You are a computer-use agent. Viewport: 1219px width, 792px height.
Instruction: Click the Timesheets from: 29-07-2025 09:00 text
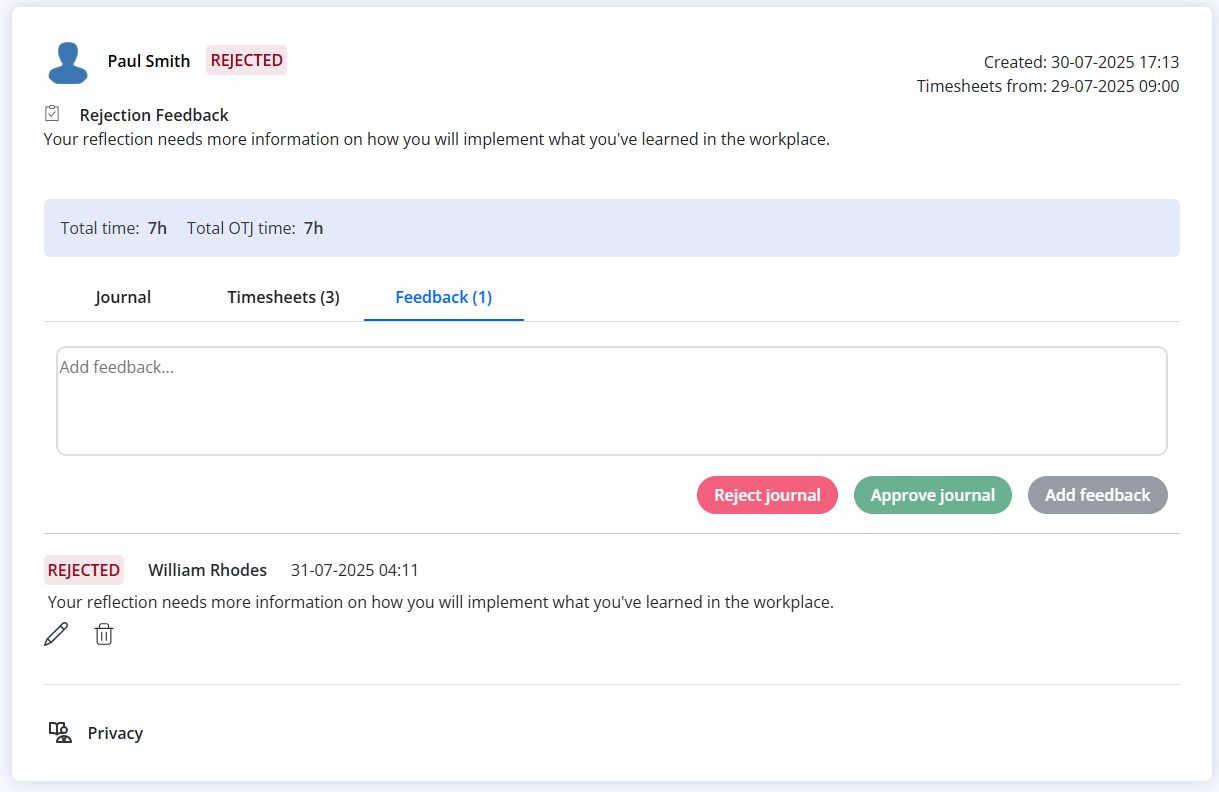pos(1048,86)
